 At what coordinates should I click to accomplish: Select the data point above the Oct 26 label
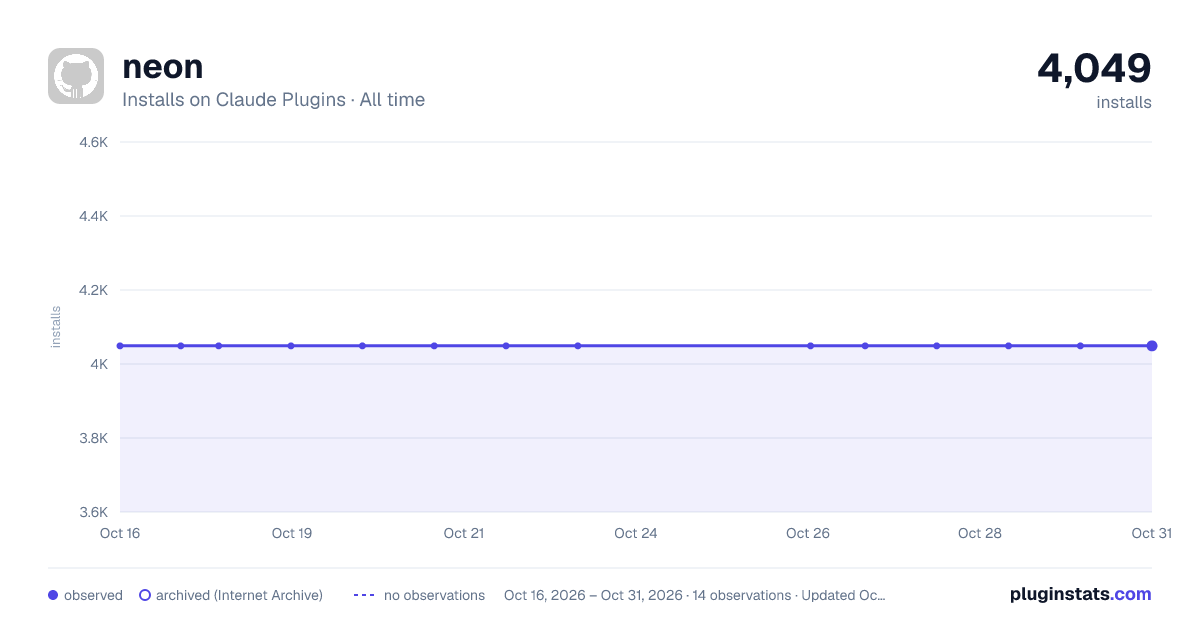(810, 346)
